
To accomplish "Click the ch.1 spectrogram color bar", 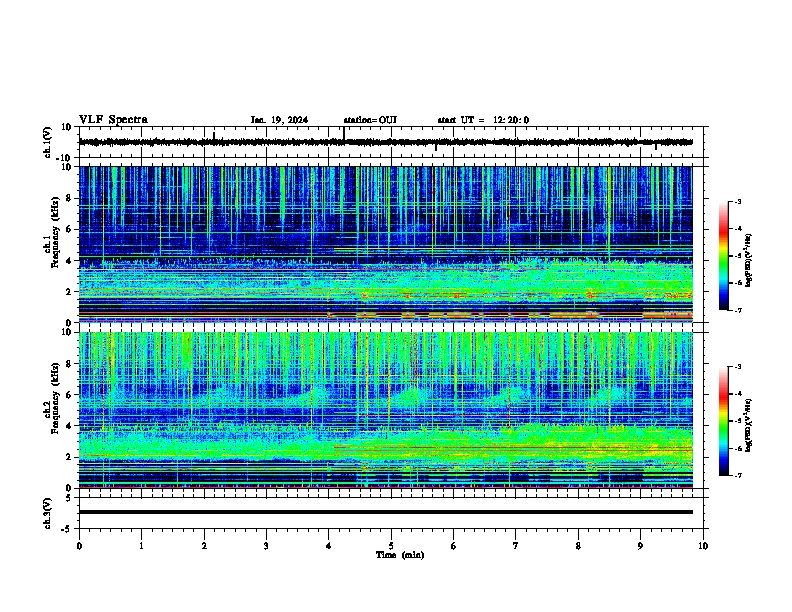I will pos(723,256).
